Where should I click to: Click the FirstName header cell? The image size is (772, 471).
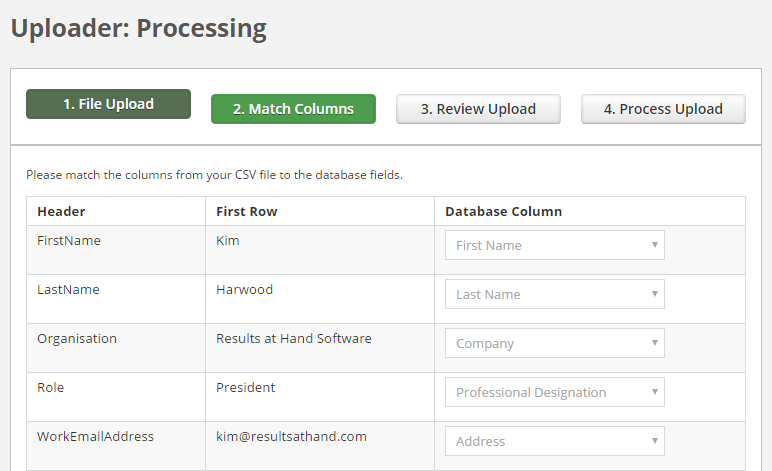[x=69, y=241]
